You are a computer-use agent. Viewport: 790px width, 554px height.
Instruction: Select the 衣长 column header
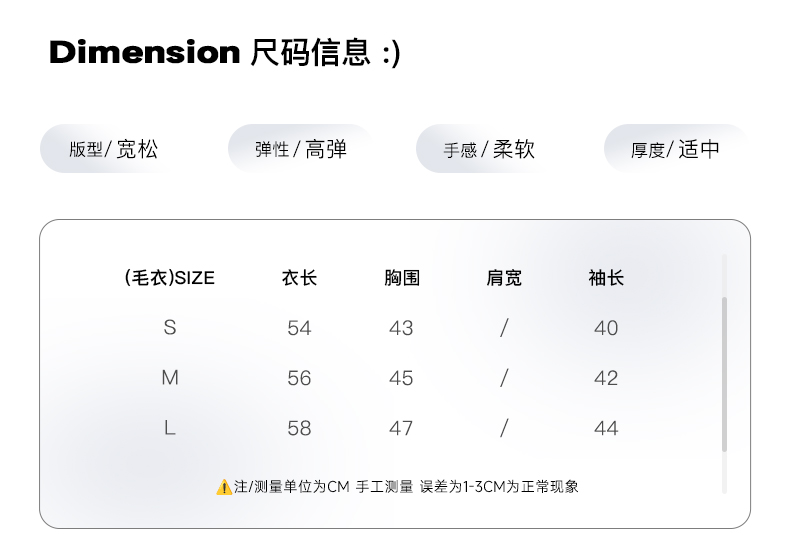[299, 278]
